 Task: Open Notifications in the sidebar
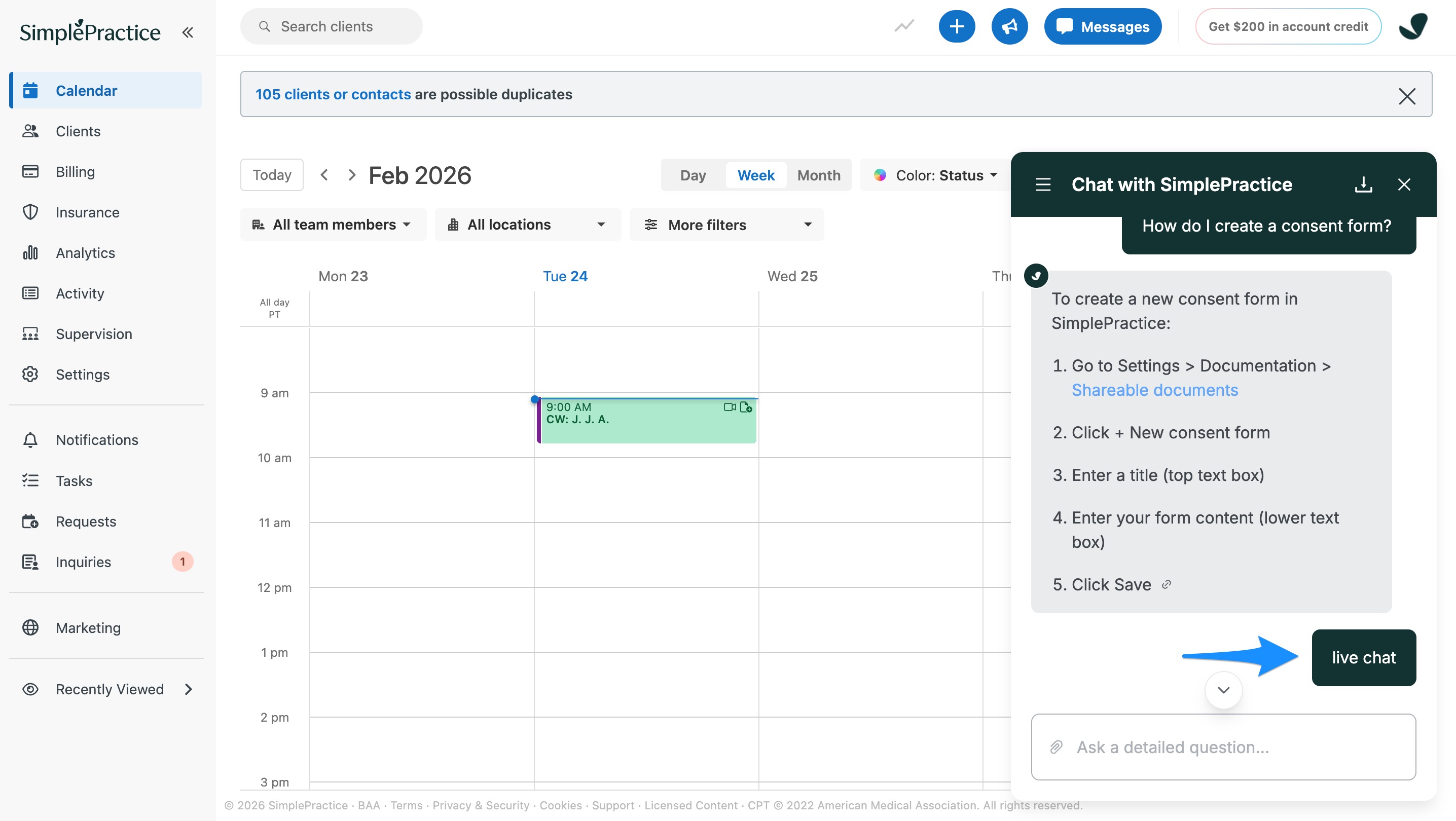pyautogui.click(x=105, y=439)
